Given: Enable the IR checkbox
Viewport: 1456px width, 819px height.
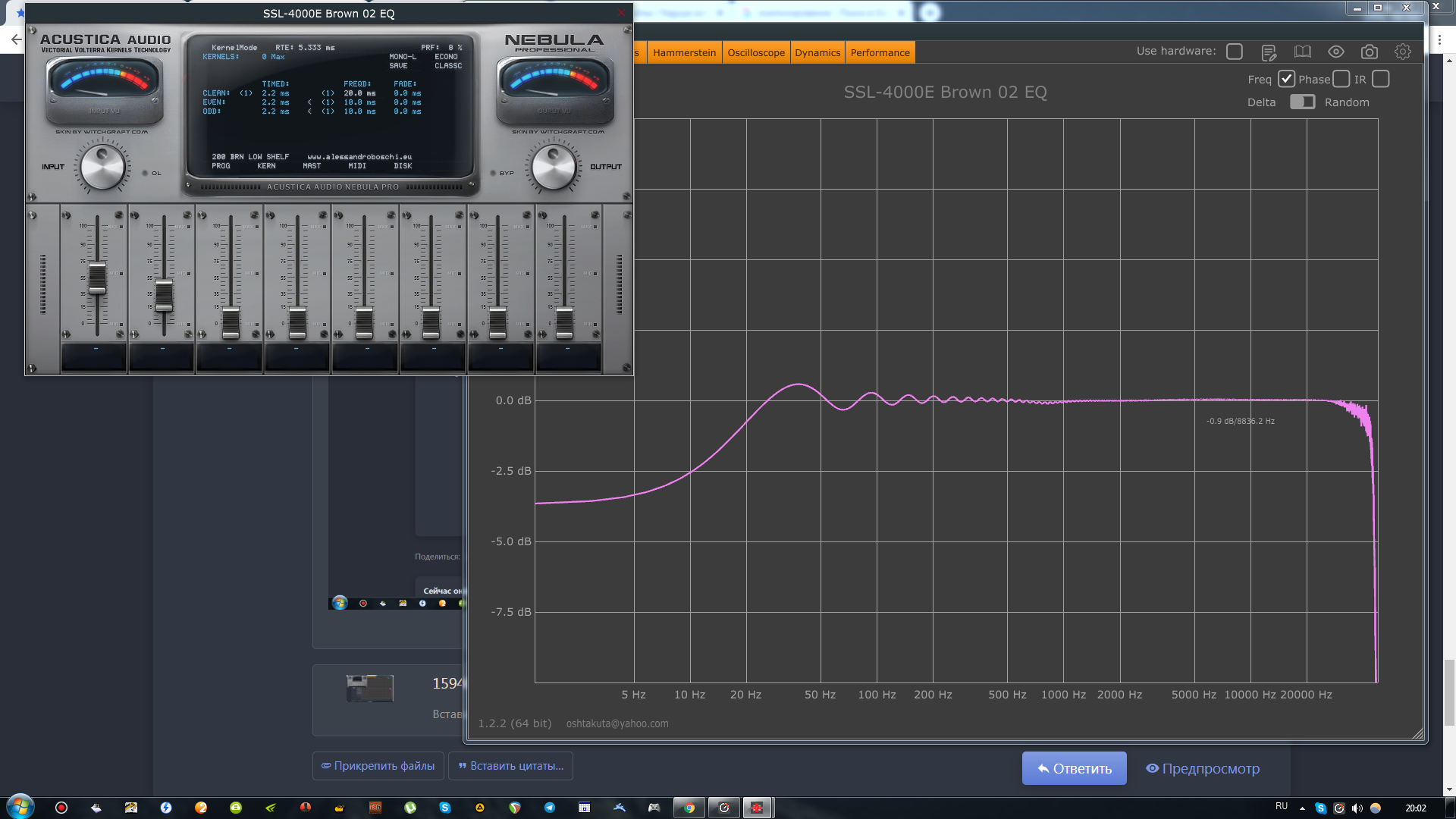Looking at the screenshot, I should (x=1381, y=79).
